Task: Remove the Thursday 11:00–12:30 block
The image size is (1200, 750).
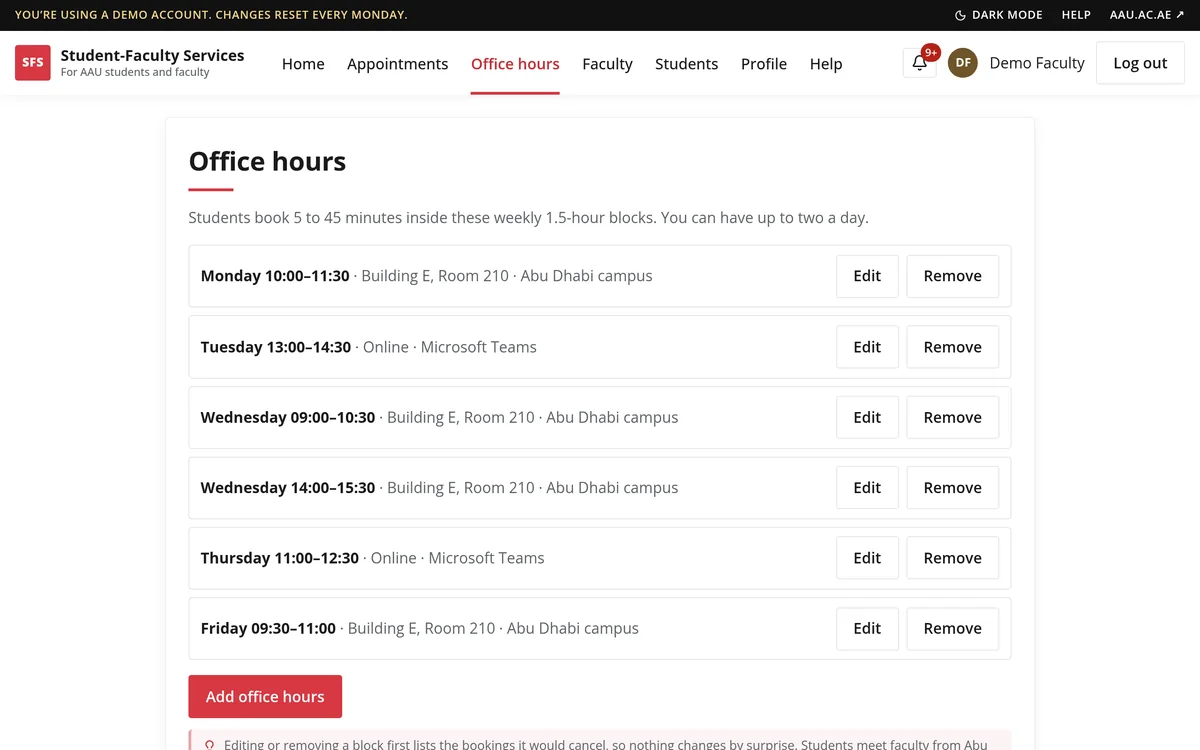Action: coord(952,558)
